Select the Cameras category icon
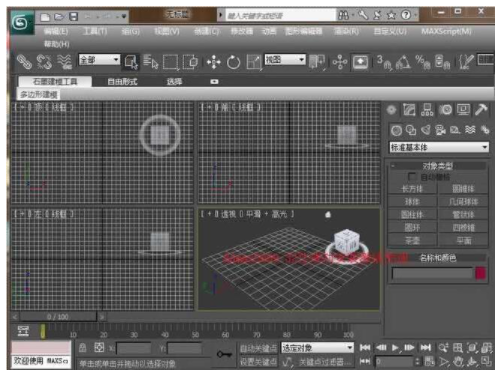 pyautogui.click(x=440, y=130)
